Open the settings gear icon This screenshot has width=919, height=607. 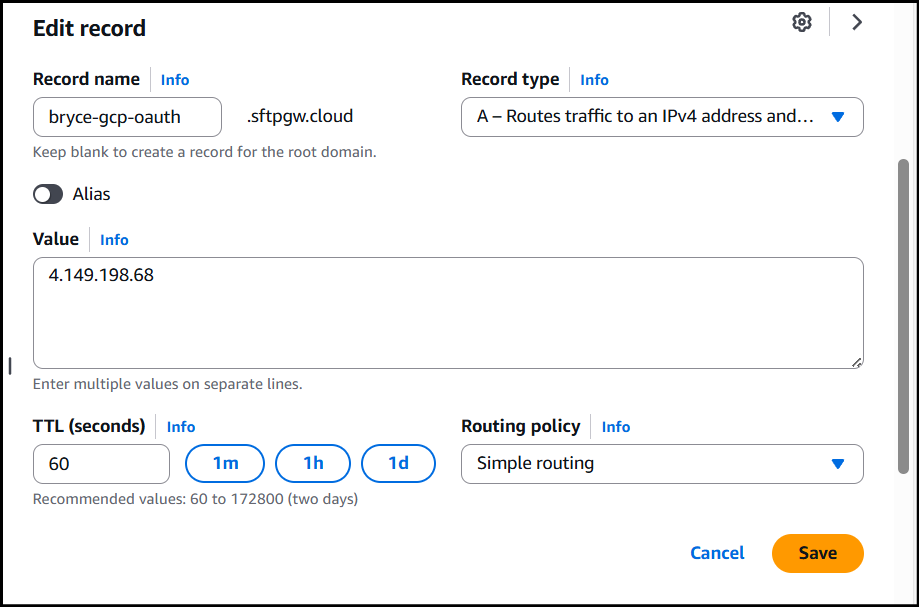pyautogui.click(x=802, y=22)
